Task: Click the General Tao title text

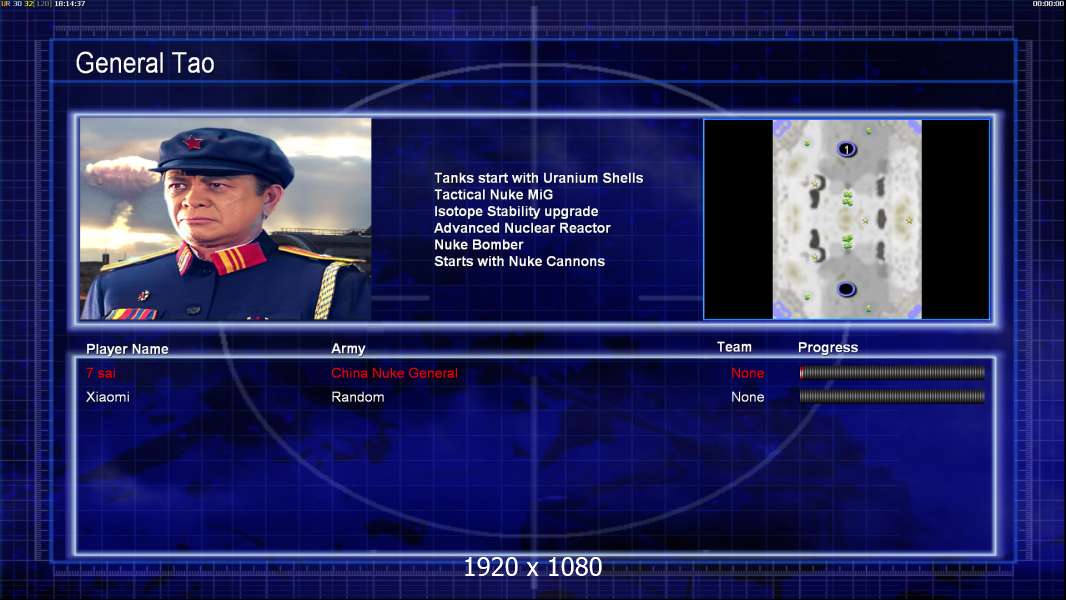Action: [145, 63]
